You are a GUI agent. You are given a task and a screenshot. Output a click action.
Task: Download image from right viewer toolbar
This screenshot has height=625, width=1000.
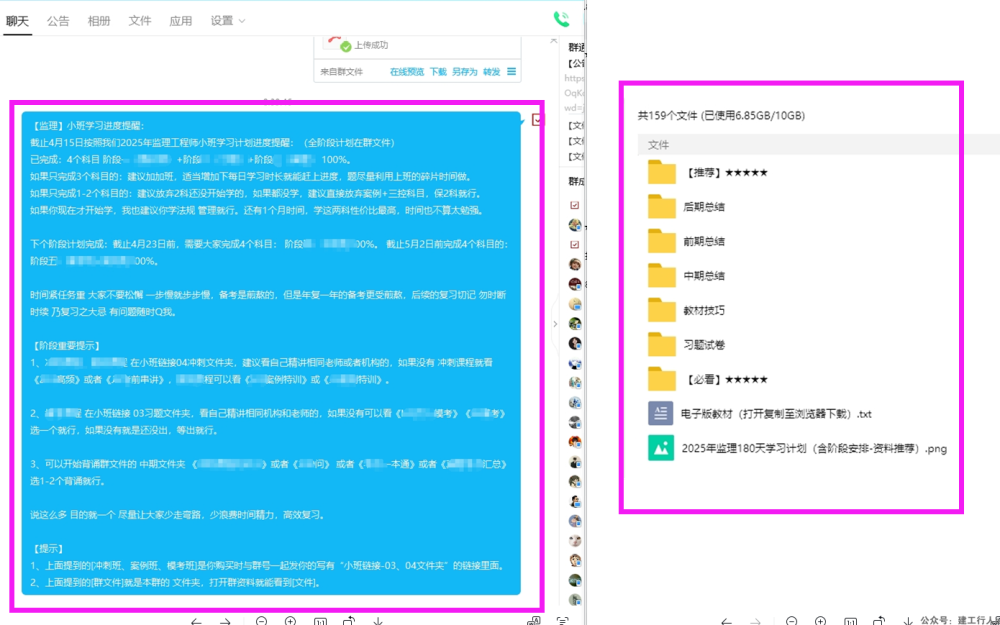coord(908,622)
